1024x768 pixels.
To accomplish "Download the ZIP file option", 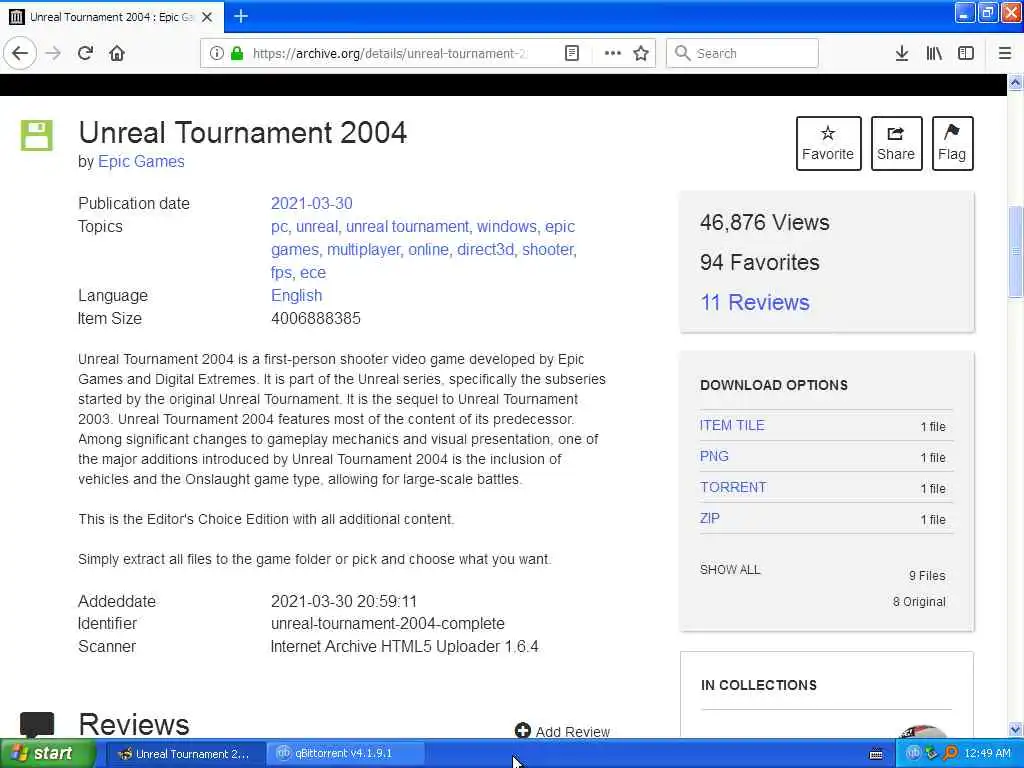I will [x=709, y=518].
